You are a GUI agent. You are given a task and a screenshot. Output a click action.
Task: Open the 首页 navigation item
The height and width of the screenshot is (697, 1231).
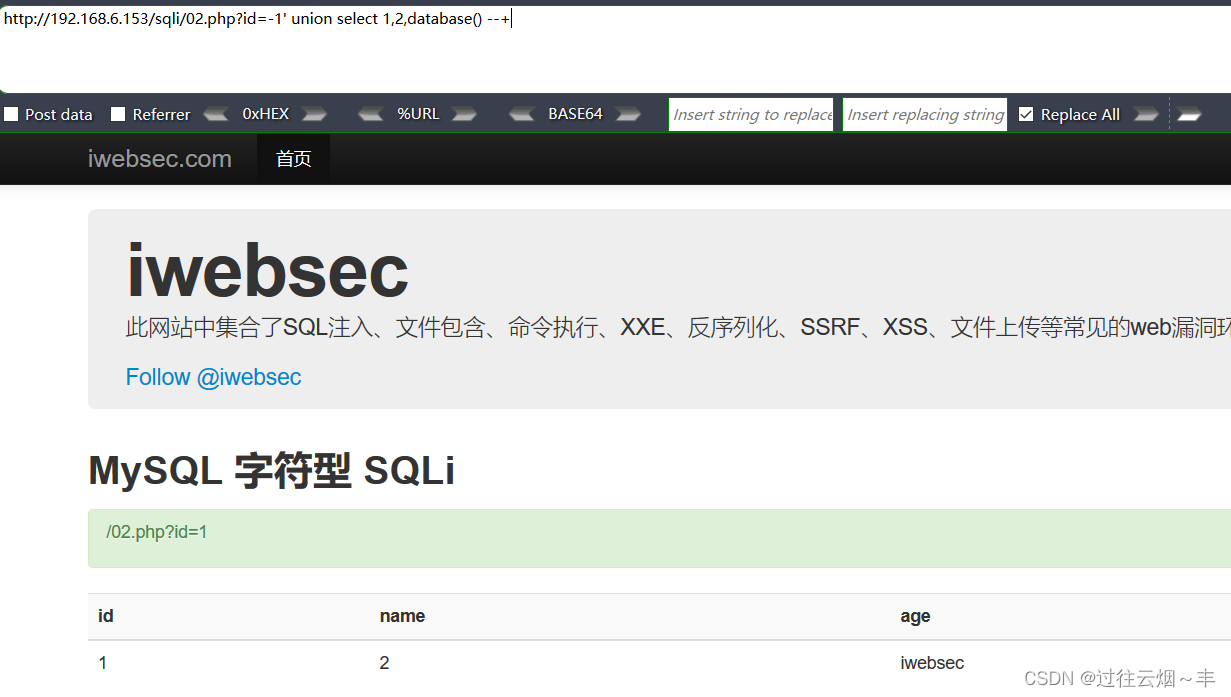point(293,158)
